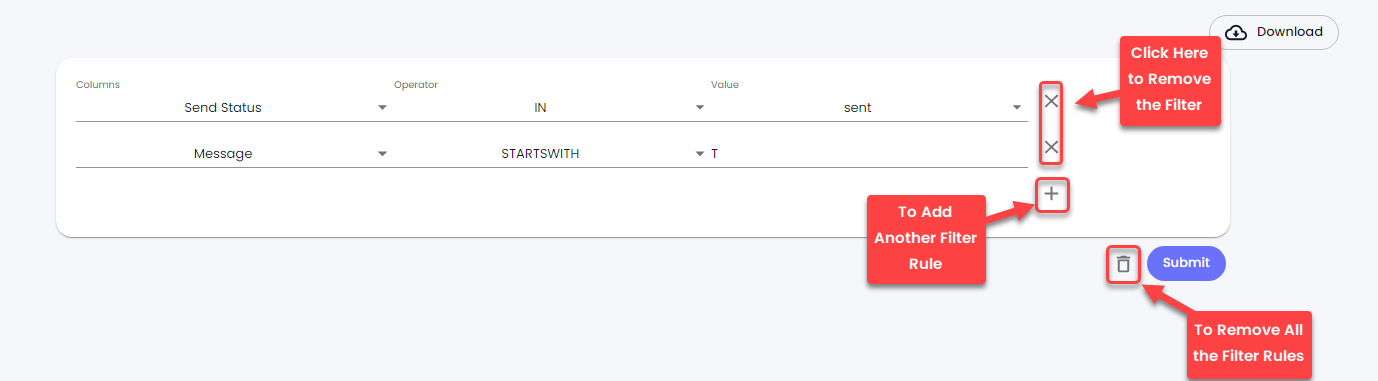The height and width of the screenshot is (381, 1378).
Task: Select the STARTSWITH operator text
Action: click(x=540, y=154)
